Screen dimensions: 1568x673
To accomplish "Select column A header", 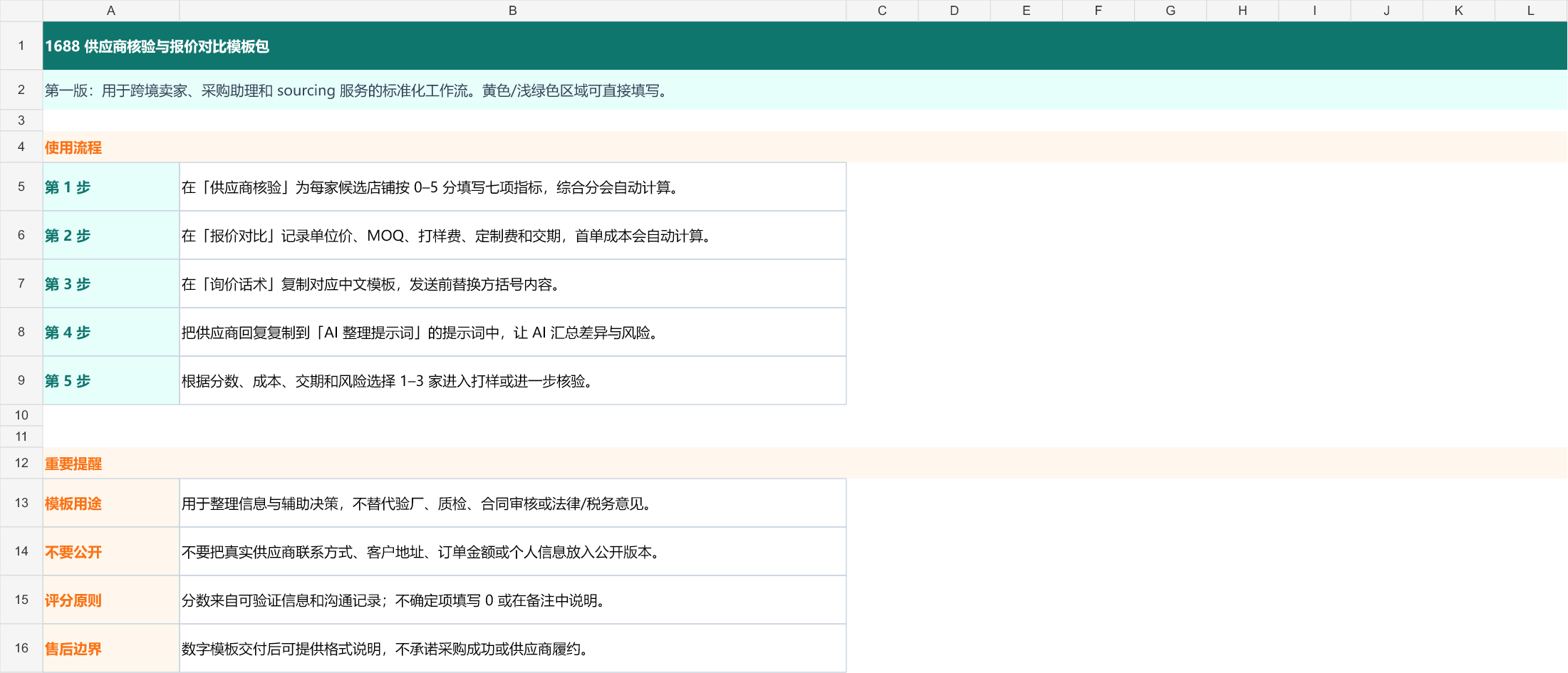I will click(x=111, y=11).
